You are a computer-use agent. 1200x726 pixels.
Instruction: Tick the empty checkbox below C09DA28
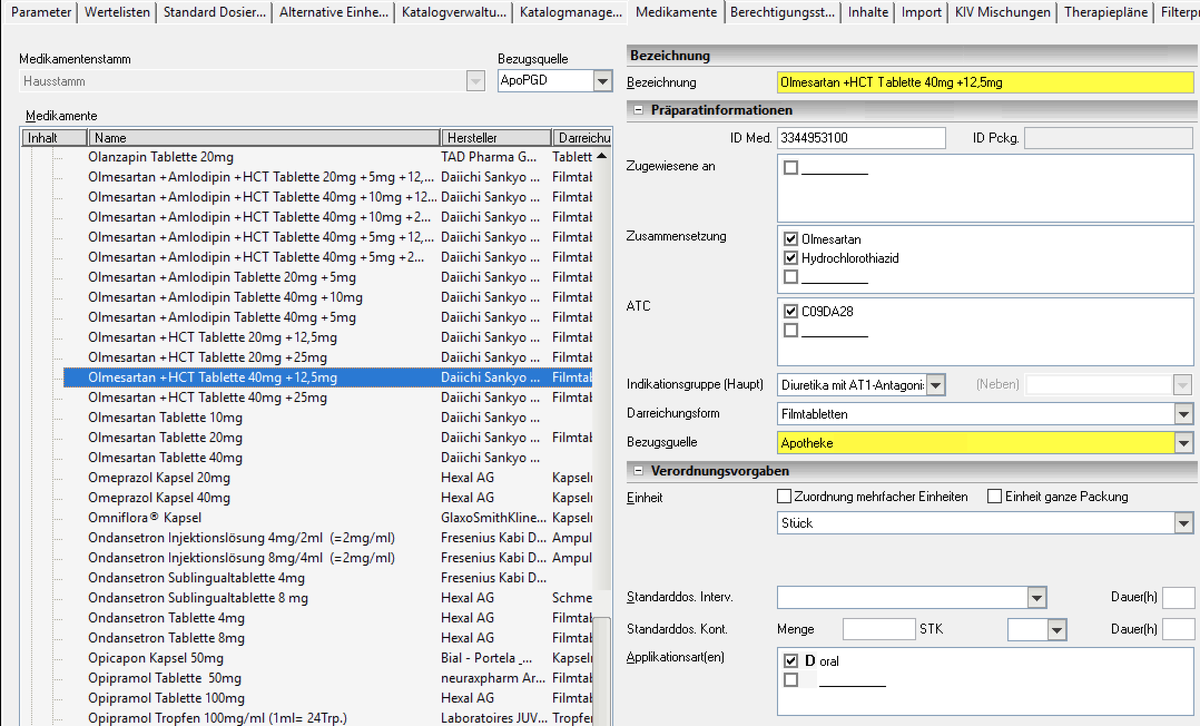(x=791, y=330)
